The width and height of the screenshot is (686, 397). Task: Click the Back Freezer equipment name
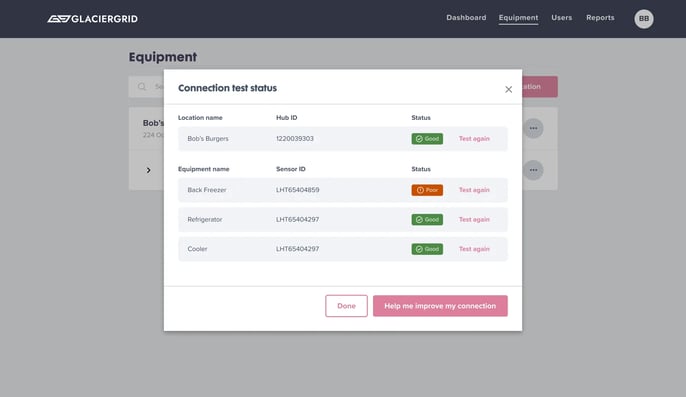[207, 190]
